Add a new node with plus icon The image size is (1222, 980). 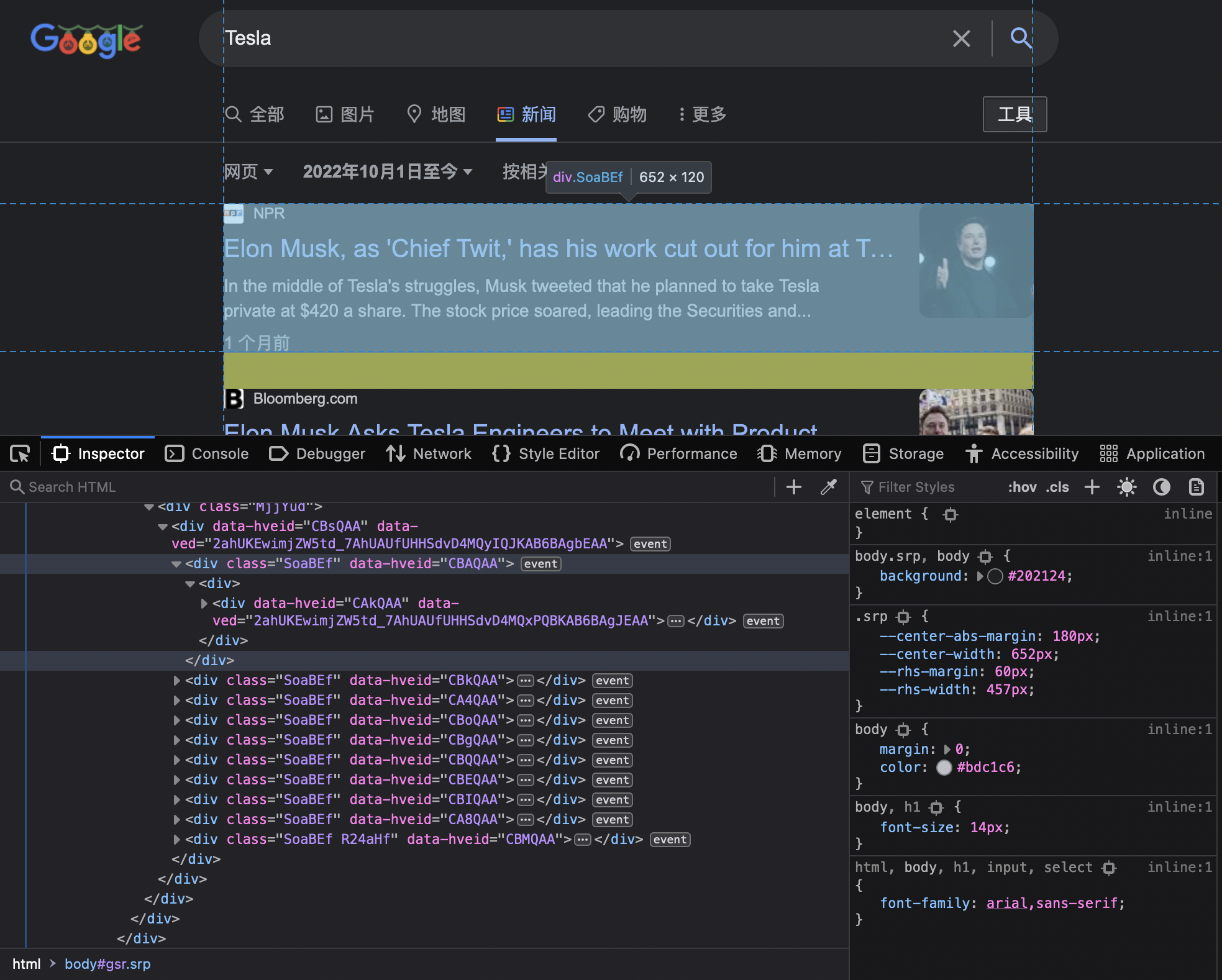[793, 487]
